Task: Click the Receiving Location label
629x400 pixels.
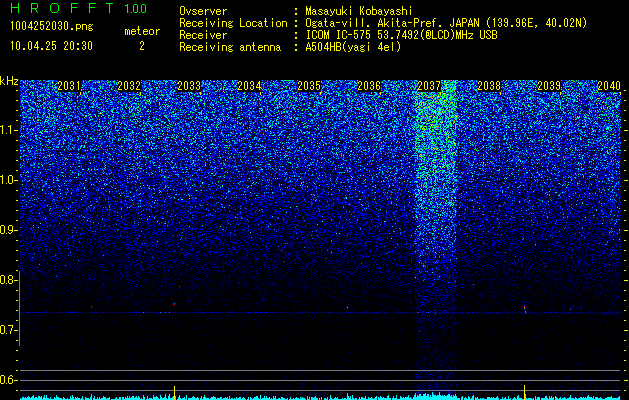Action: click(x=233, y=23)
